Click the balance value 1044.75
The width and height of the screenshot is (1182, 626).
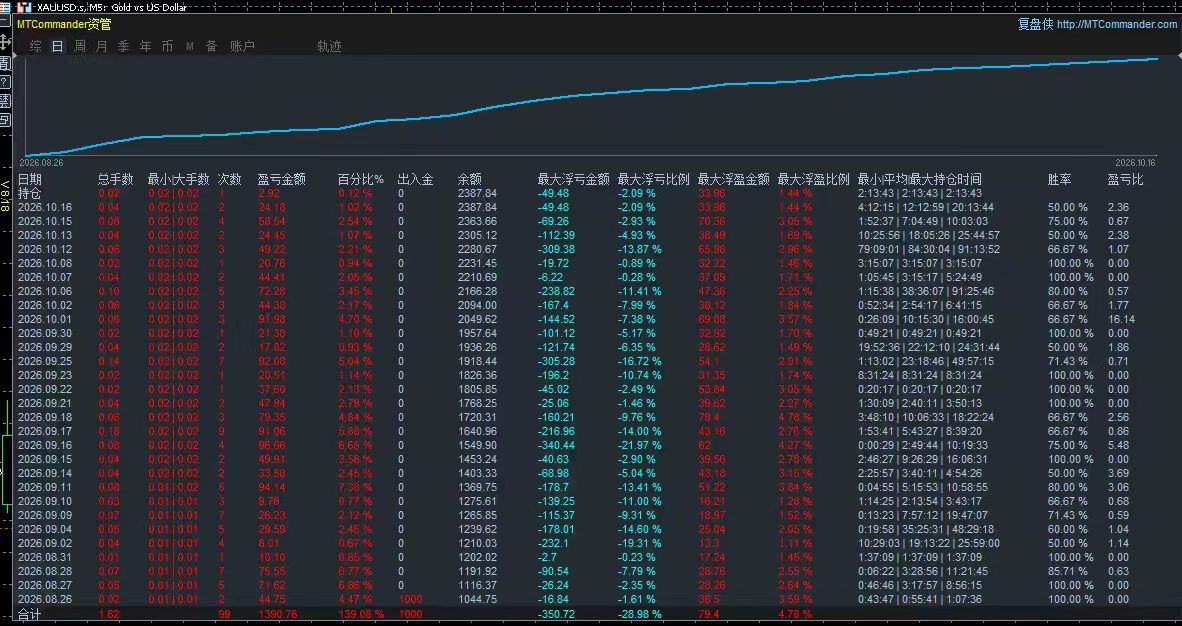(477, 600)
